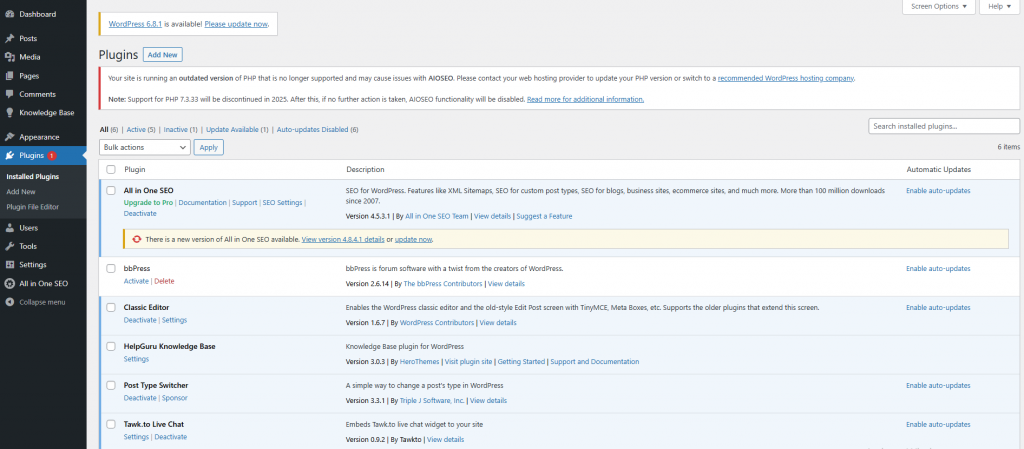
Task: Check the All in One SEO checkbox
Action: 111,191
